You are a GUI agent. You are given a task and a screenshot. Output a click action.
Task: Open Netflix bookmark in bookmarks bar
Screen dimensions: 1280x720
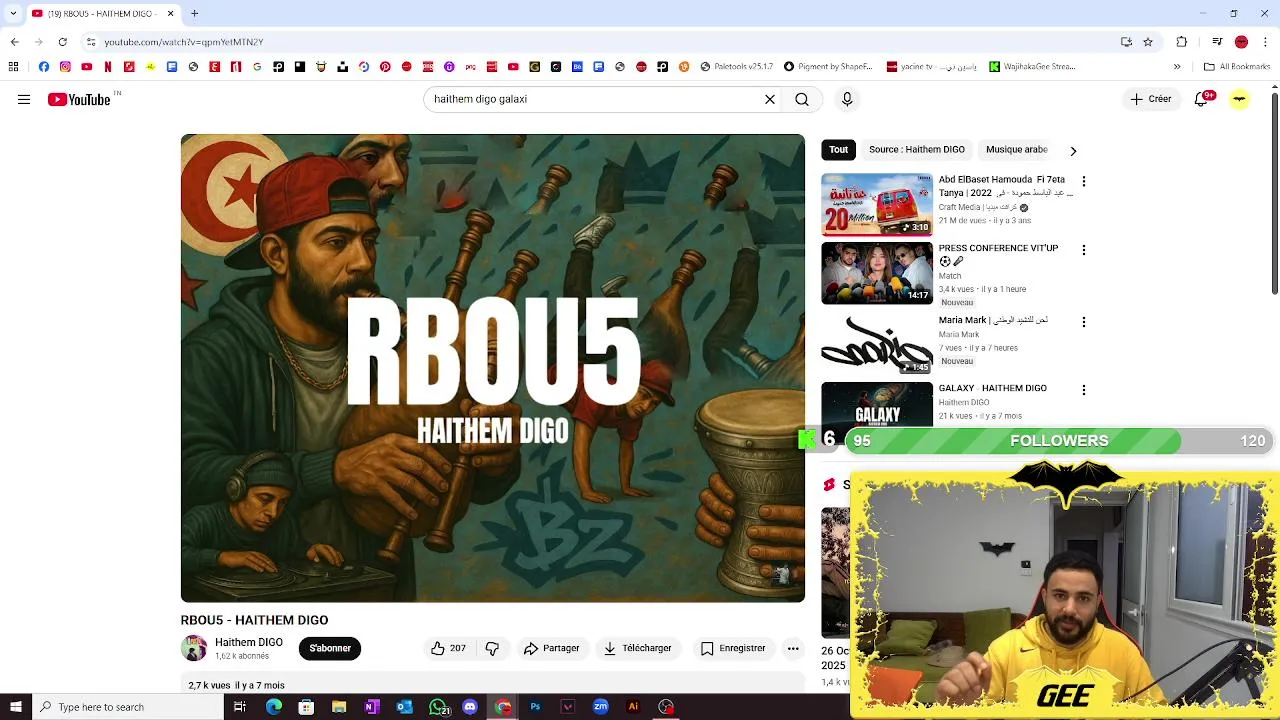point(108,67)
